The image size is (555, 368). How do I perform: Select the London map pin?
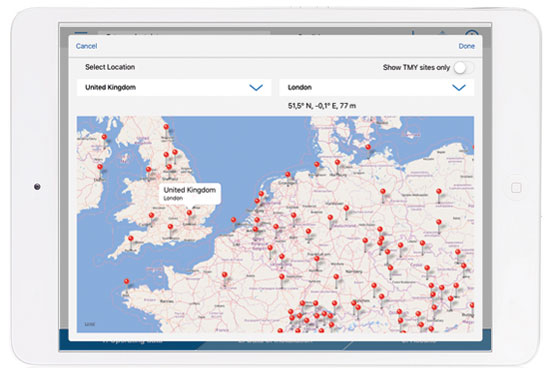189,213
